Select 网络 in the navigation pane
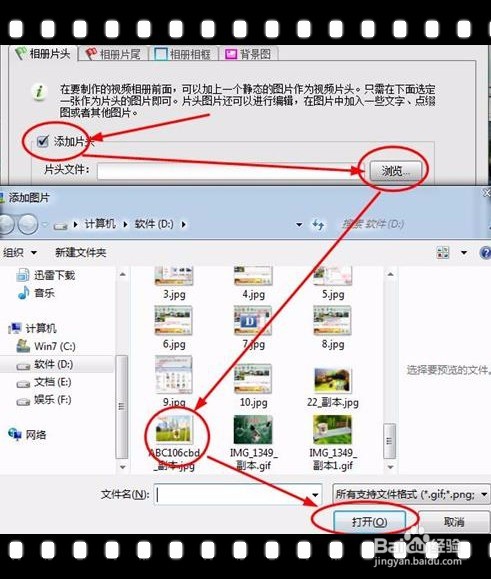491x579 pixels. pyautogui.click(x=27, y=434)
